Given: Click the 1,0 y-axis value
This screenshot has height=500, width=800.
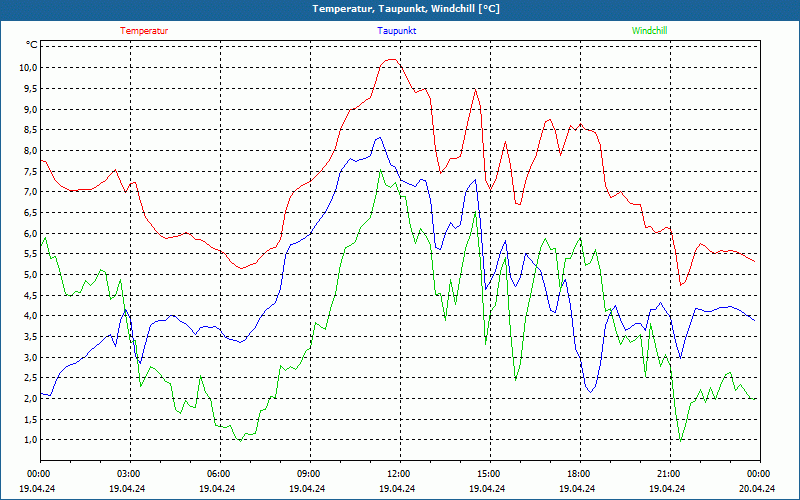Looking at the screenshot, I should (x=31, y=440).
